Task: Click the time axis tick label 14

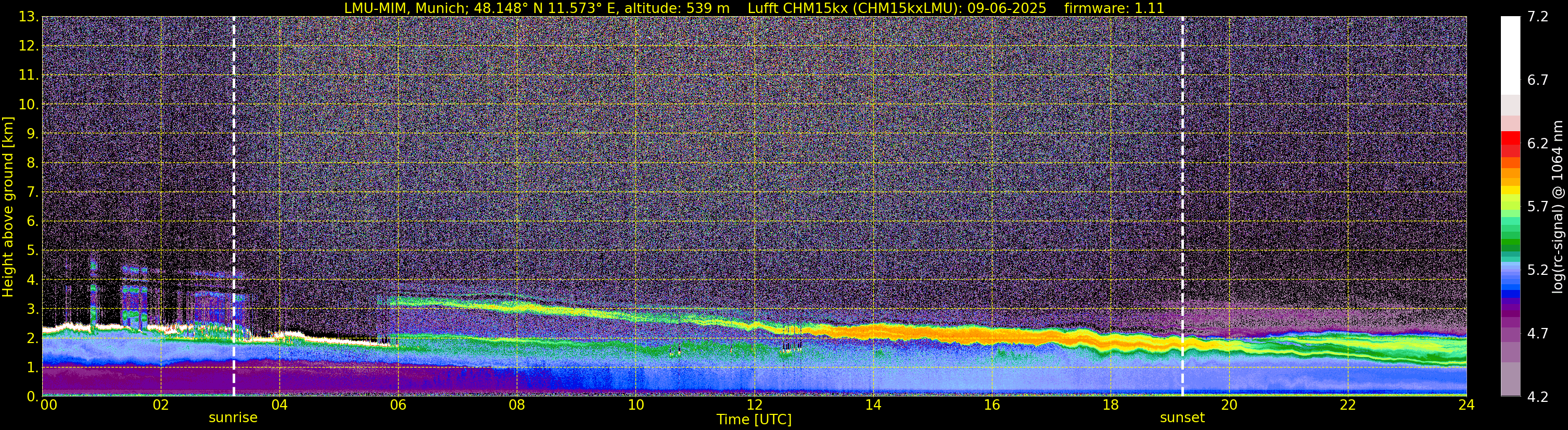Action: [873, 405]
